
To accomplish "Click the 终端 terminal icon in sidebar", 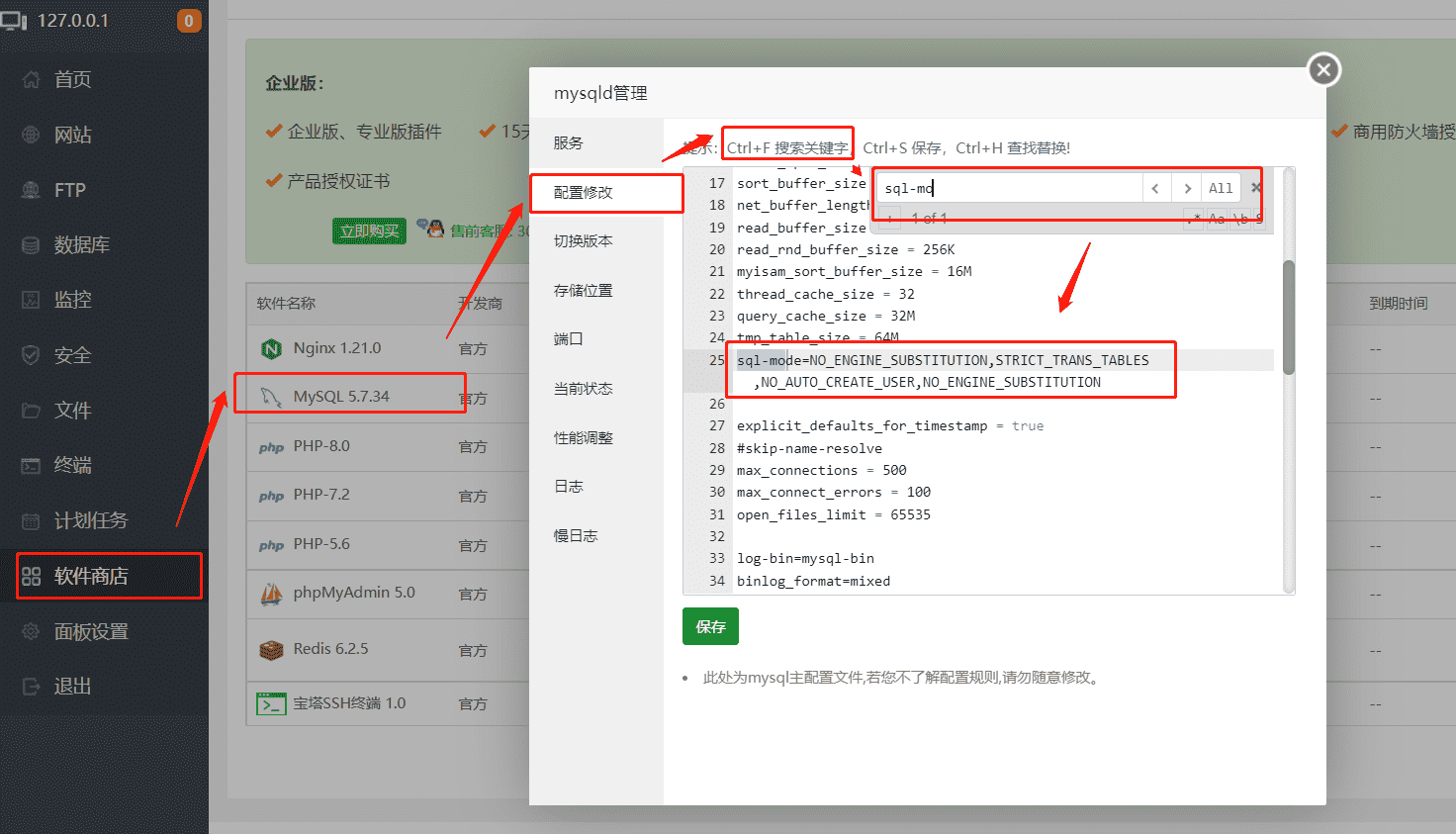I will pyautogui.click(x=31, y=465).
